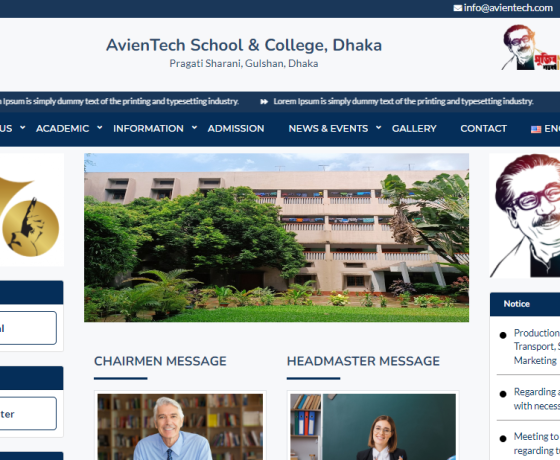
Task: Expand the INFORMATION dropdown chevron
Action: [x=194, y=128]
